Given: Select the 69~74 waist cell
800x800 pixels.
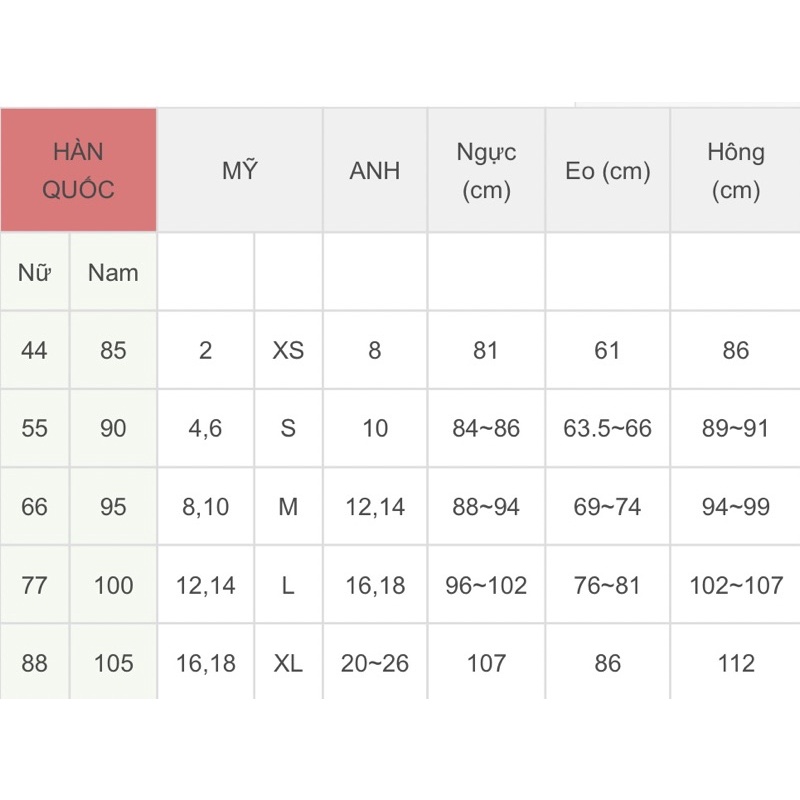Looking at the screenshot, I should [x=608, y=506].
